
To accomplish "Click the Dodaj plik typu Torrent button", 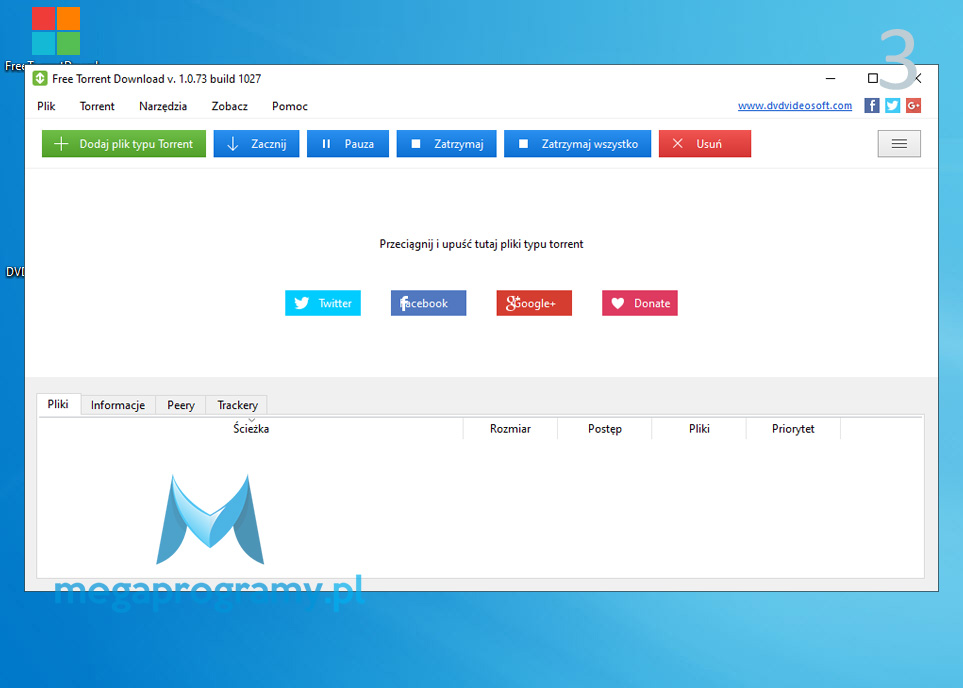I will pos(124,144).
